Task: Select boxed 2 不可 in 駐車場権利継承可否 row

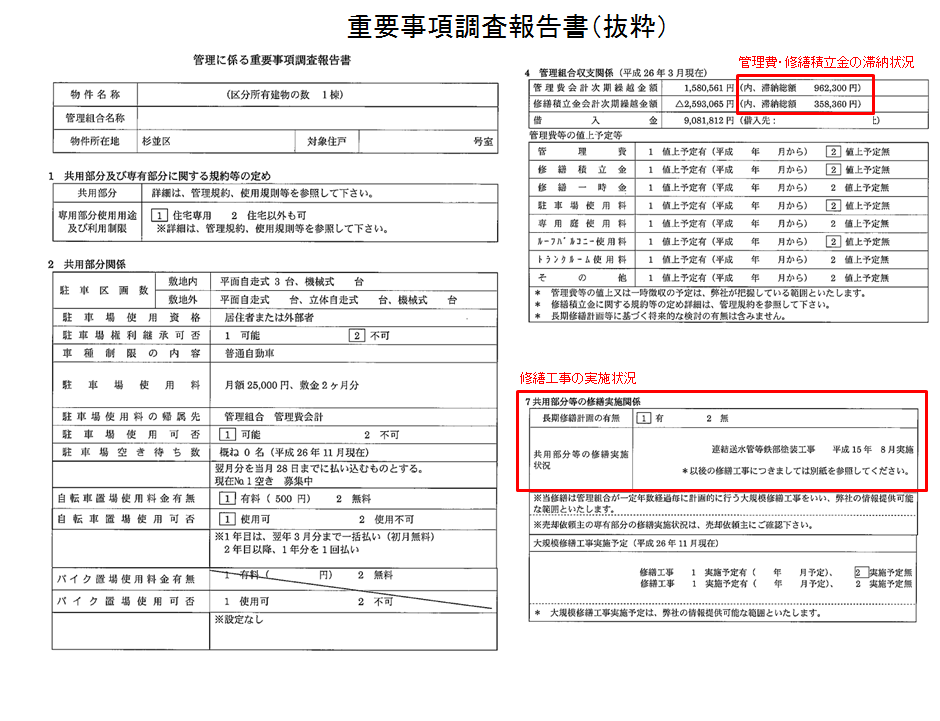Action: point(369,336)
